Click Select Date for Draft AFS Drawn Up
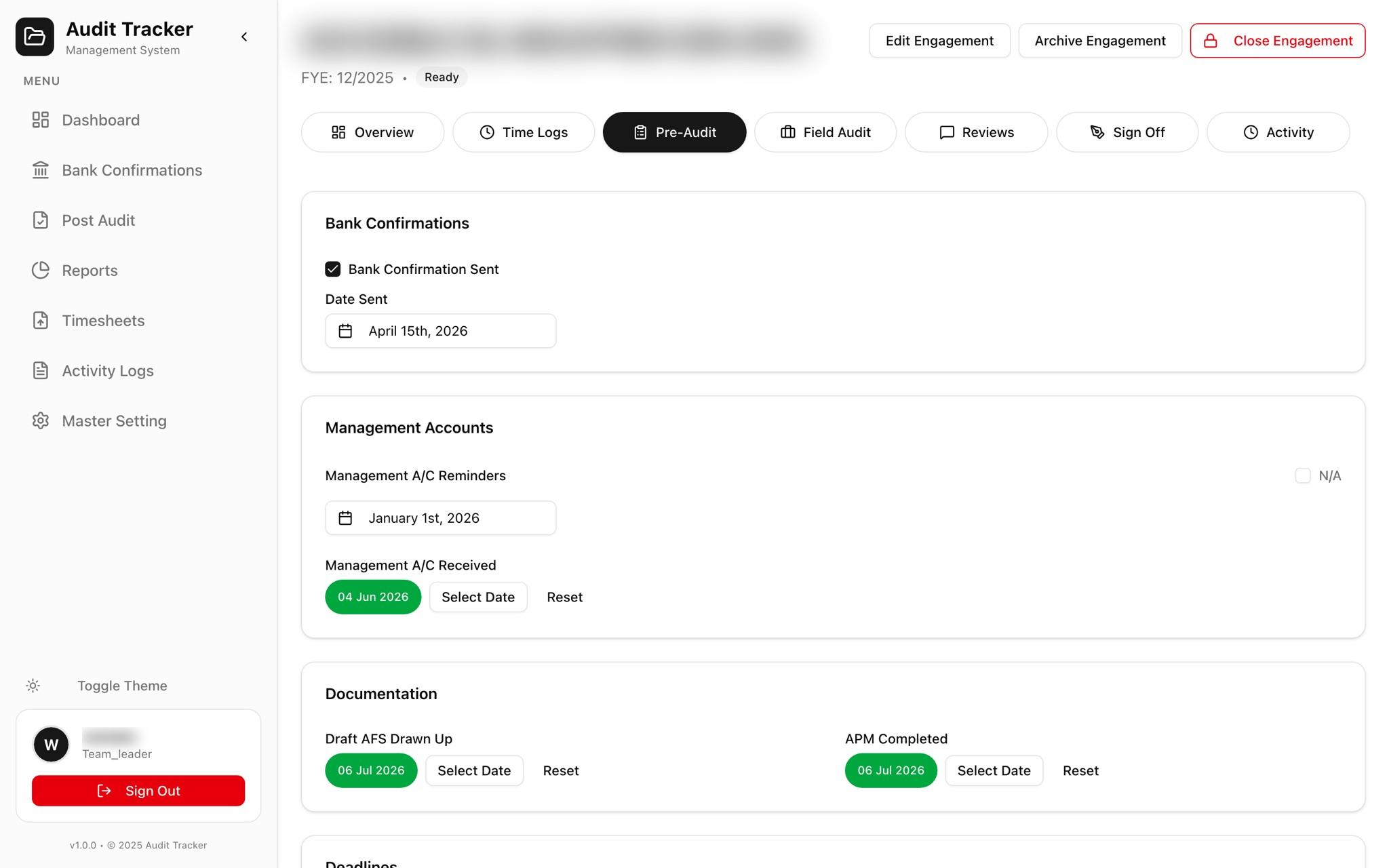This screenshot has width=1389, height=868. [x=474, y=770]
